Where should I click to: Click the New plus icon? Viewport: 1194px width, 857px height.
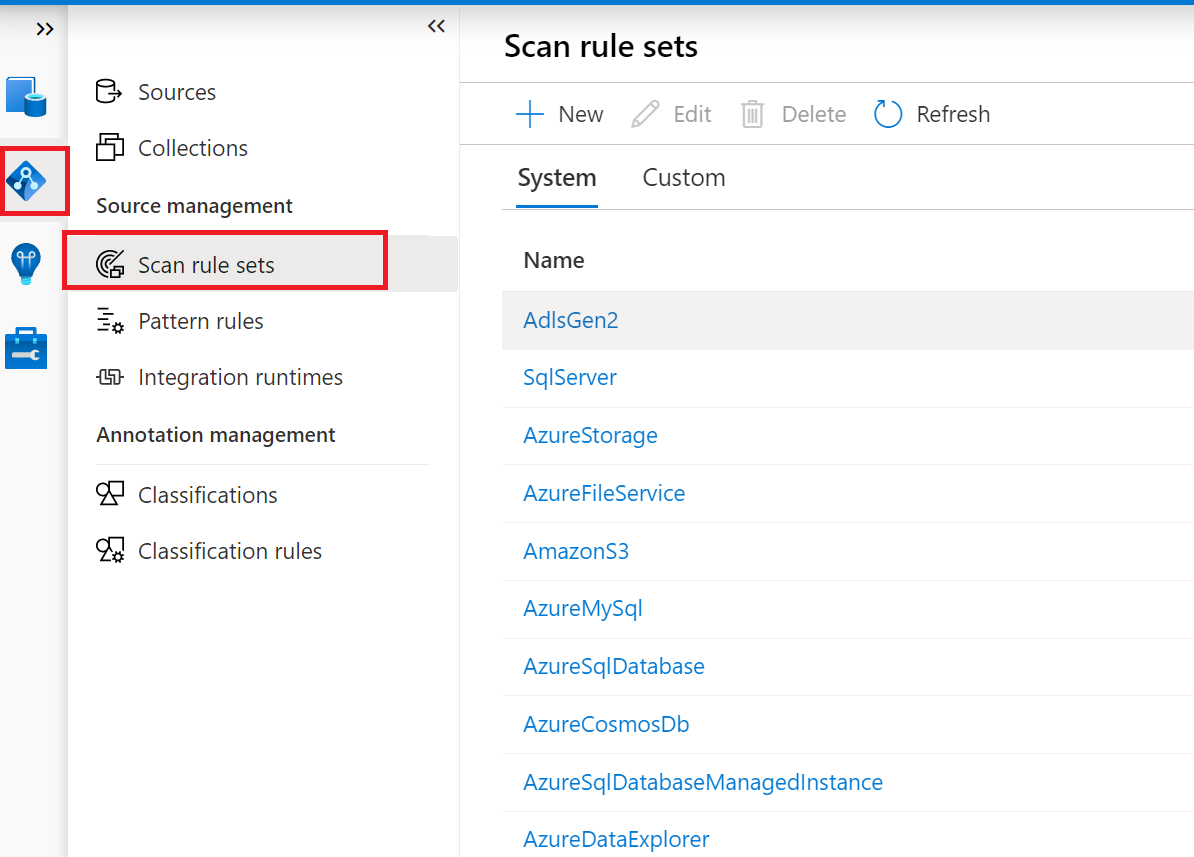click(529, 114)
